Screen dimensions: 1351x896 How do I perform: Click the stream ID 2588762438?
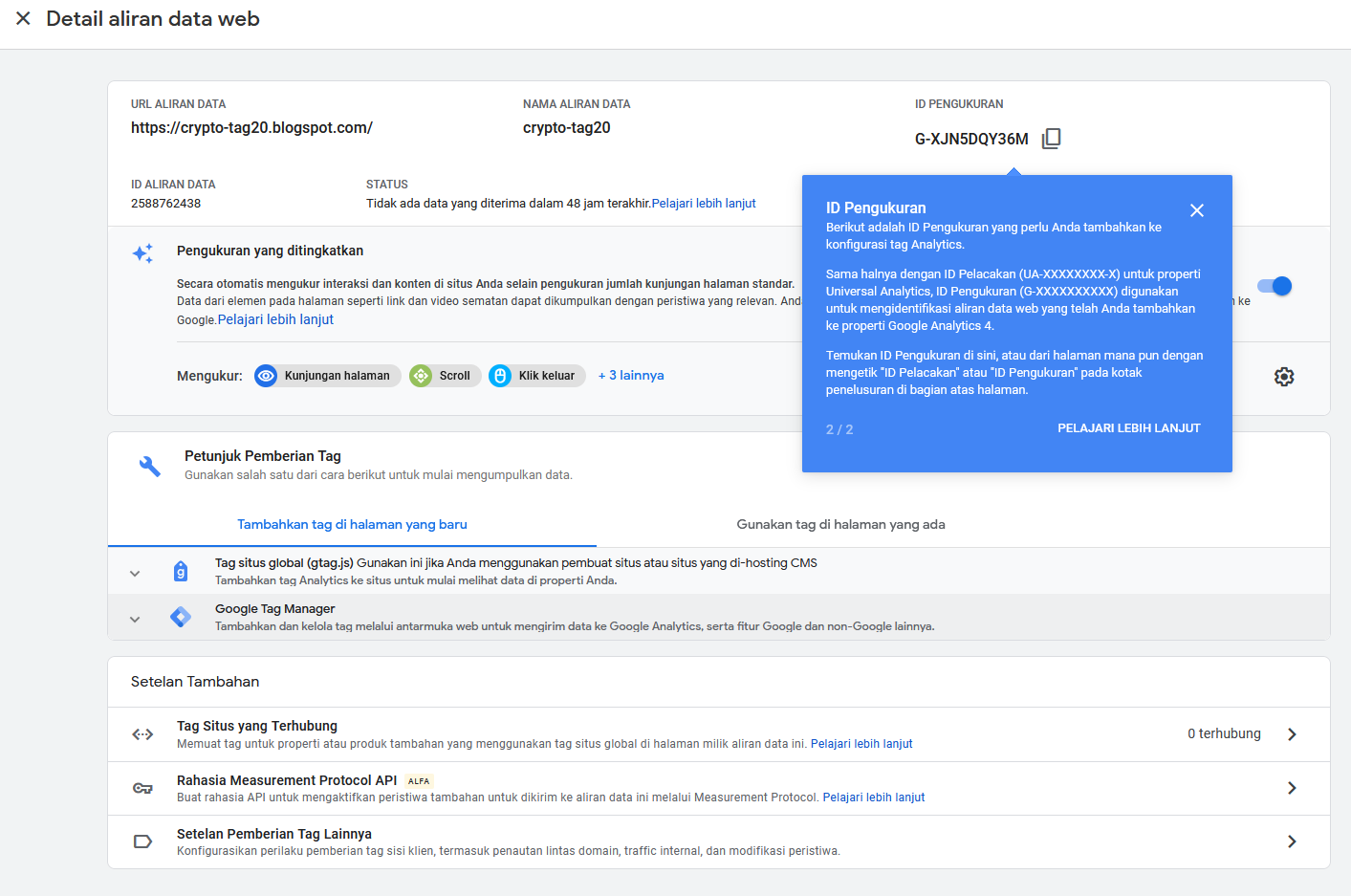[165, 204]
